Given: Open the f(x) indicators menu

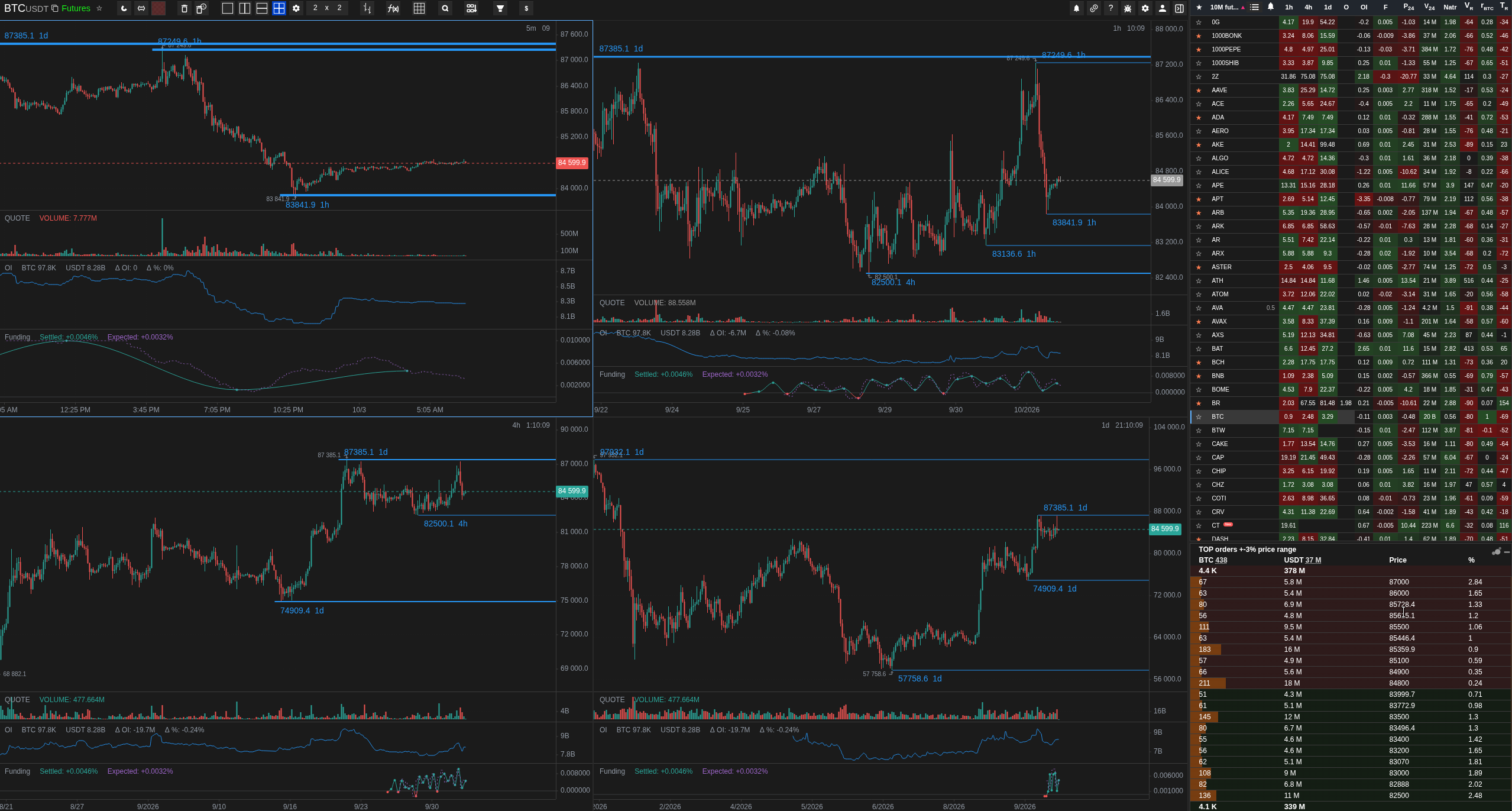Looking at the screenshot, I should click(393, 8).
